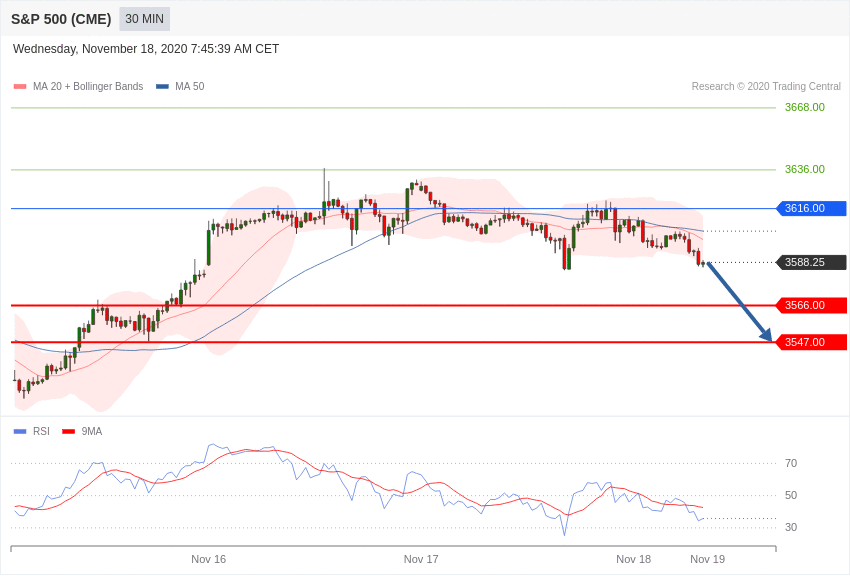Screen dimensions: 850x576
Task: Click the S&P 500 (CME) title
Action: (x=61, y=19)
